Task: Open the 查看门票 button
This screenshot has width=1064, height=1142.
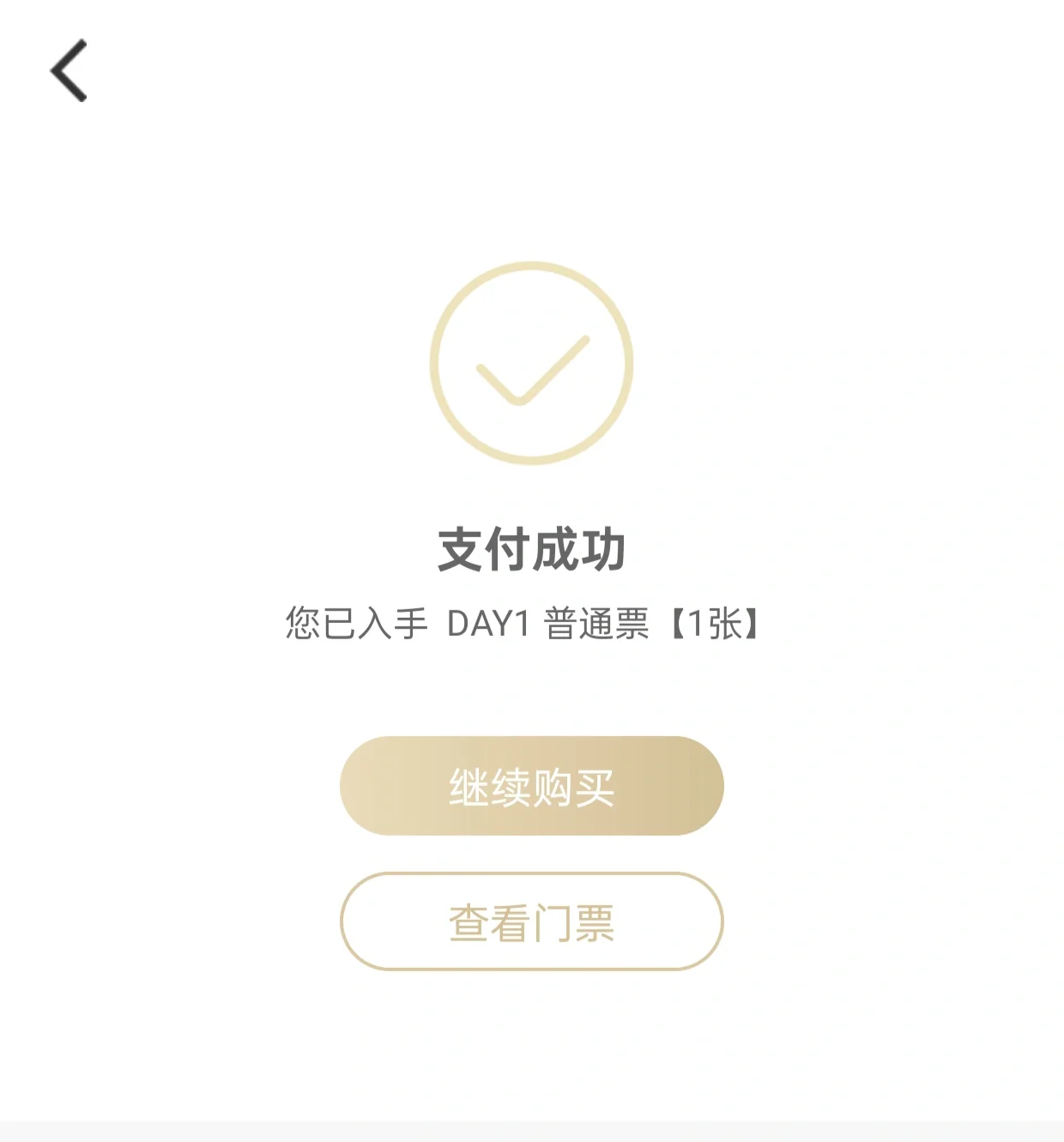Action: pos(532,921)
